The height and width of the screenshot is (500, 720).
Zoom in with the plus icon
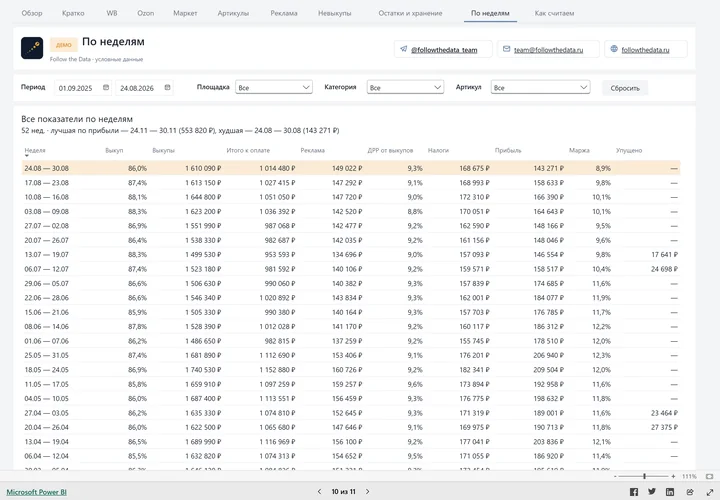[x=673, y=477]
